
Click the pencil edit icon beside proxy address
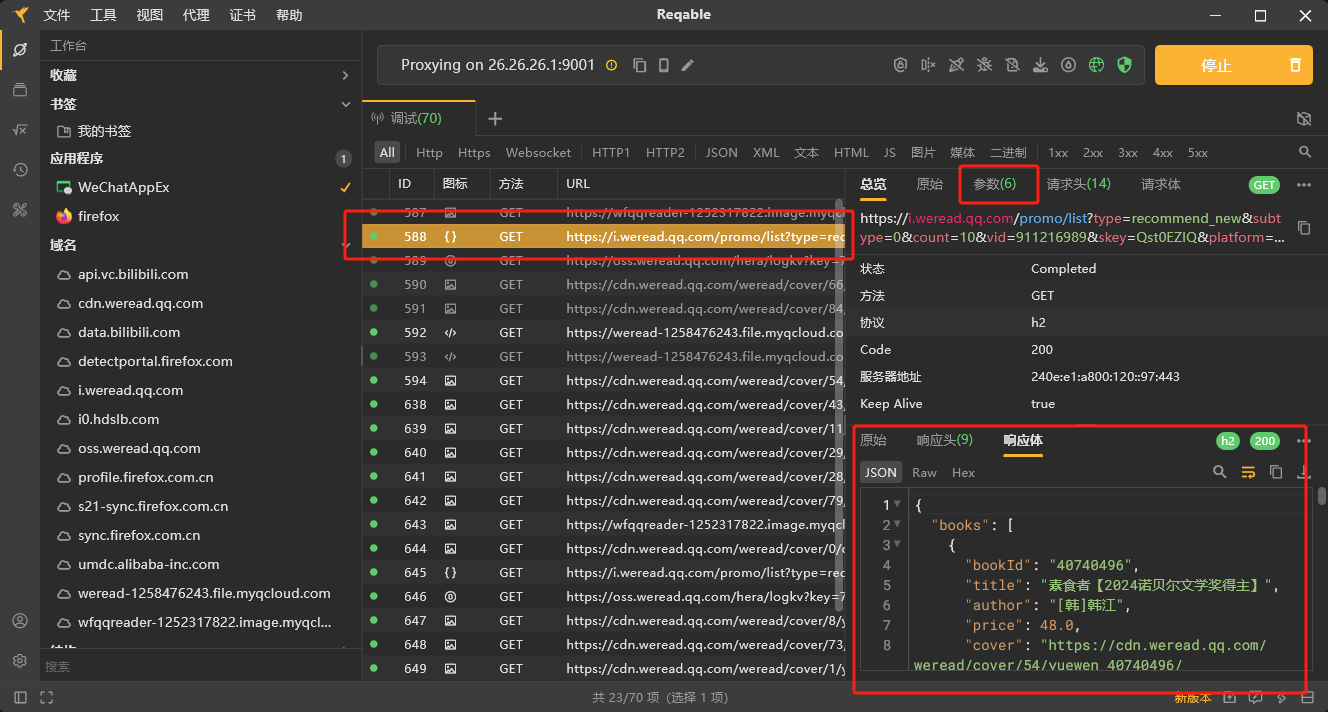687,65
